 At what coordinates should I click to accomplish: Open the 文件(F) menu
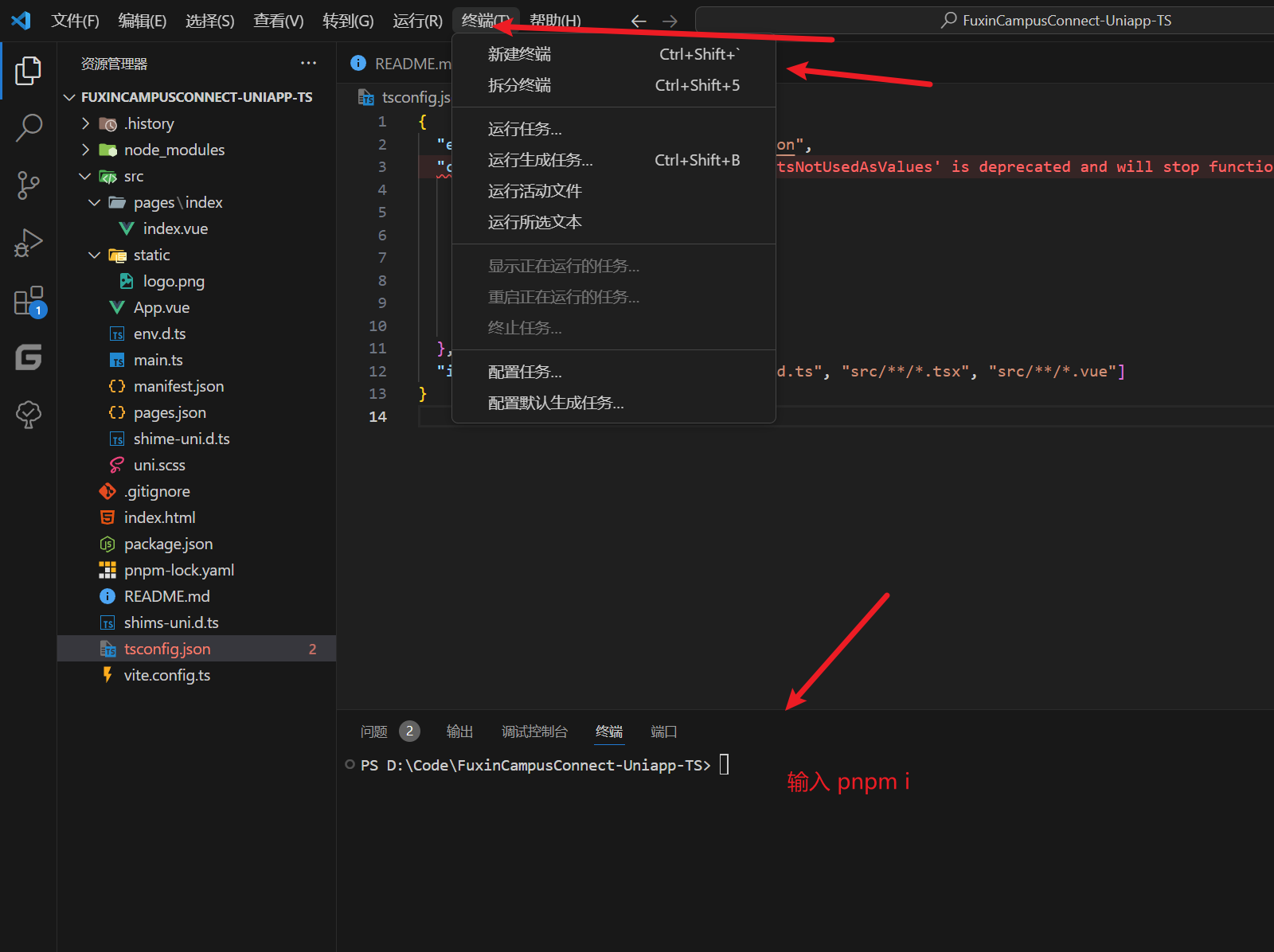tap(75, 21)
